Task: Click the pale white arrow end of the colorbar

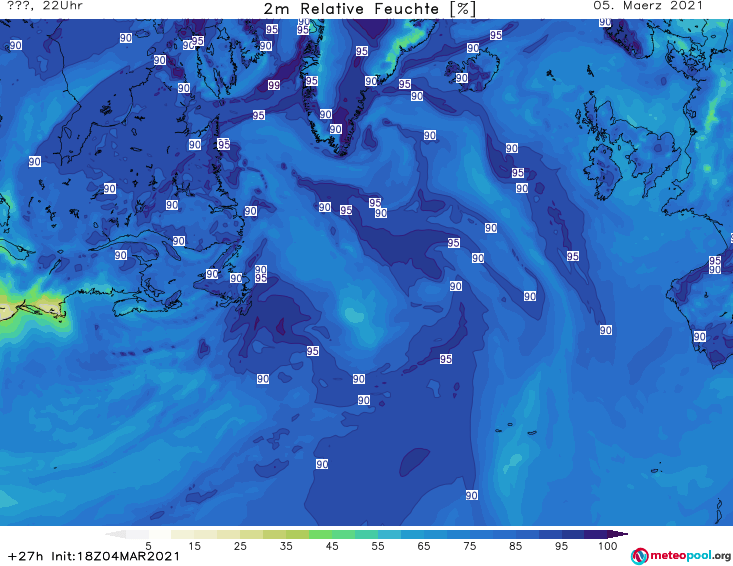Action: coord(115,534)
